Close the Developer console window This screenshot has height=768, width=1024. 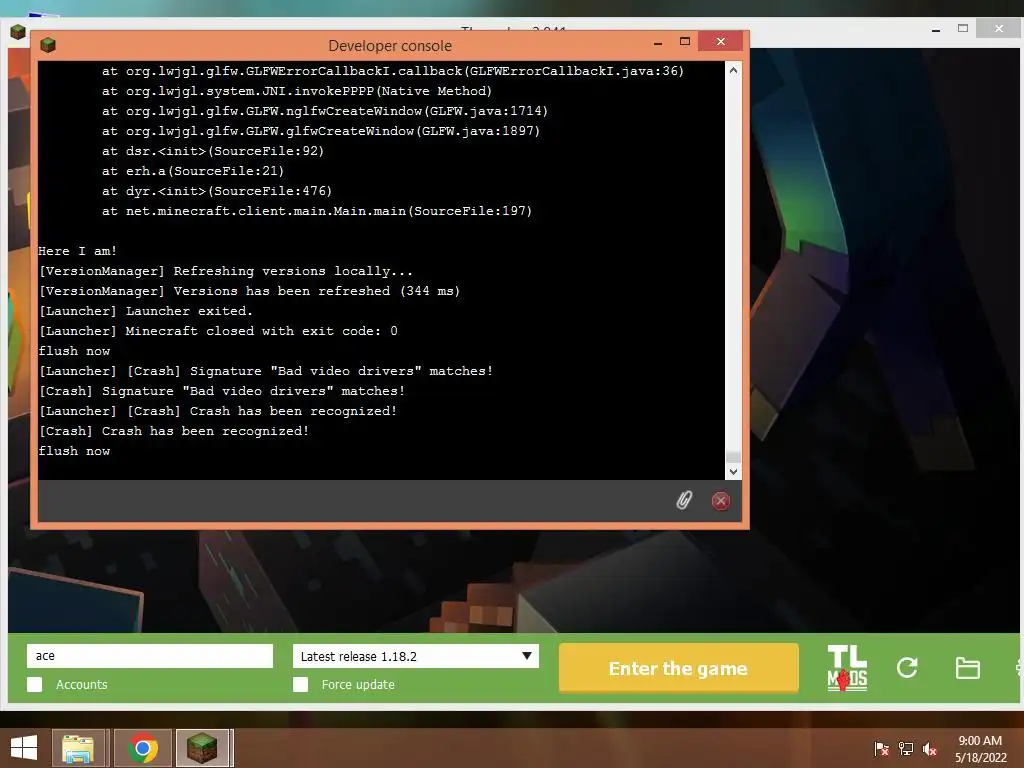(x=720, y=41)
